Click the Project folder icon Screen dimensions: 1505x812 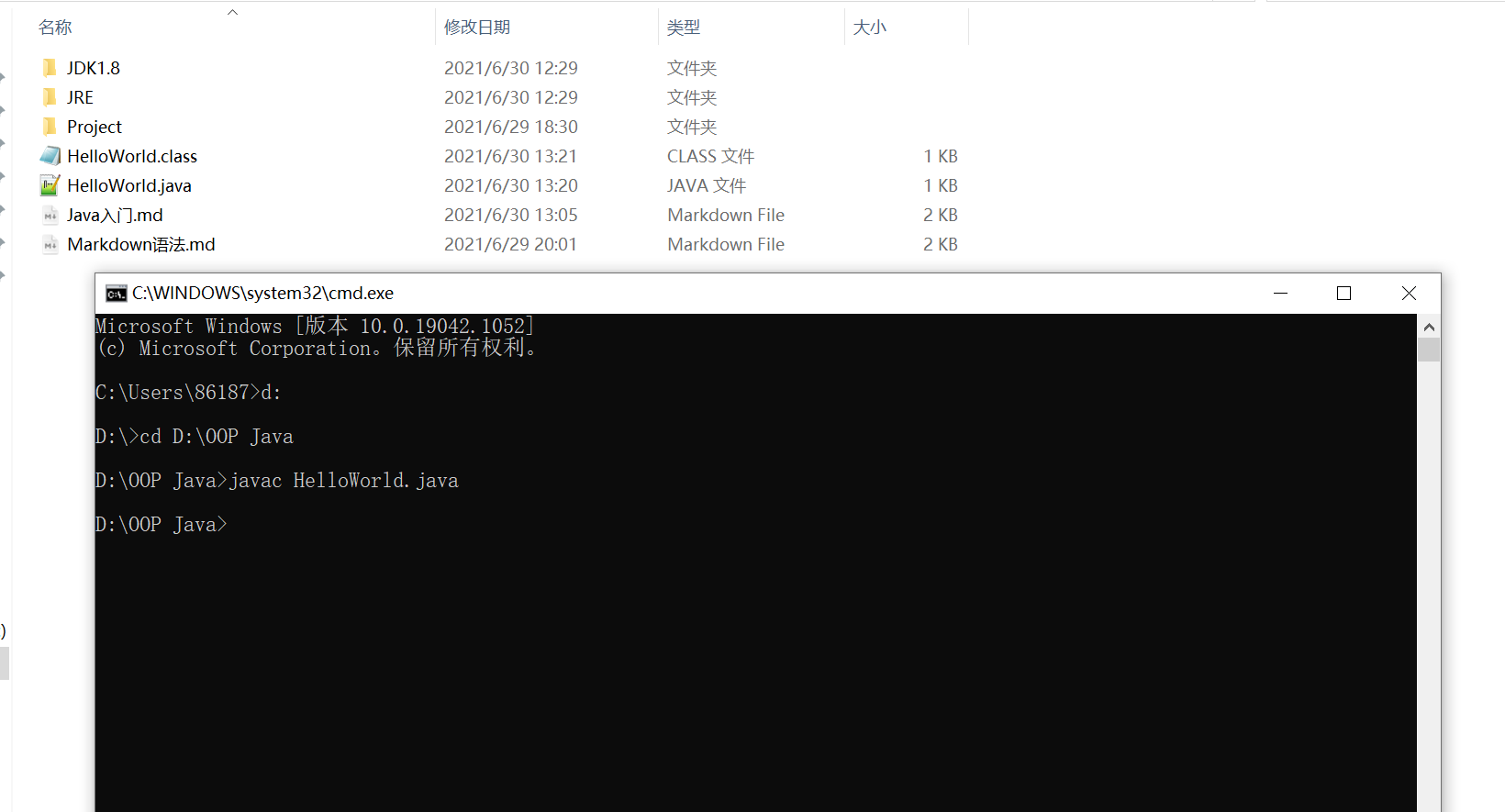point(50,127)
